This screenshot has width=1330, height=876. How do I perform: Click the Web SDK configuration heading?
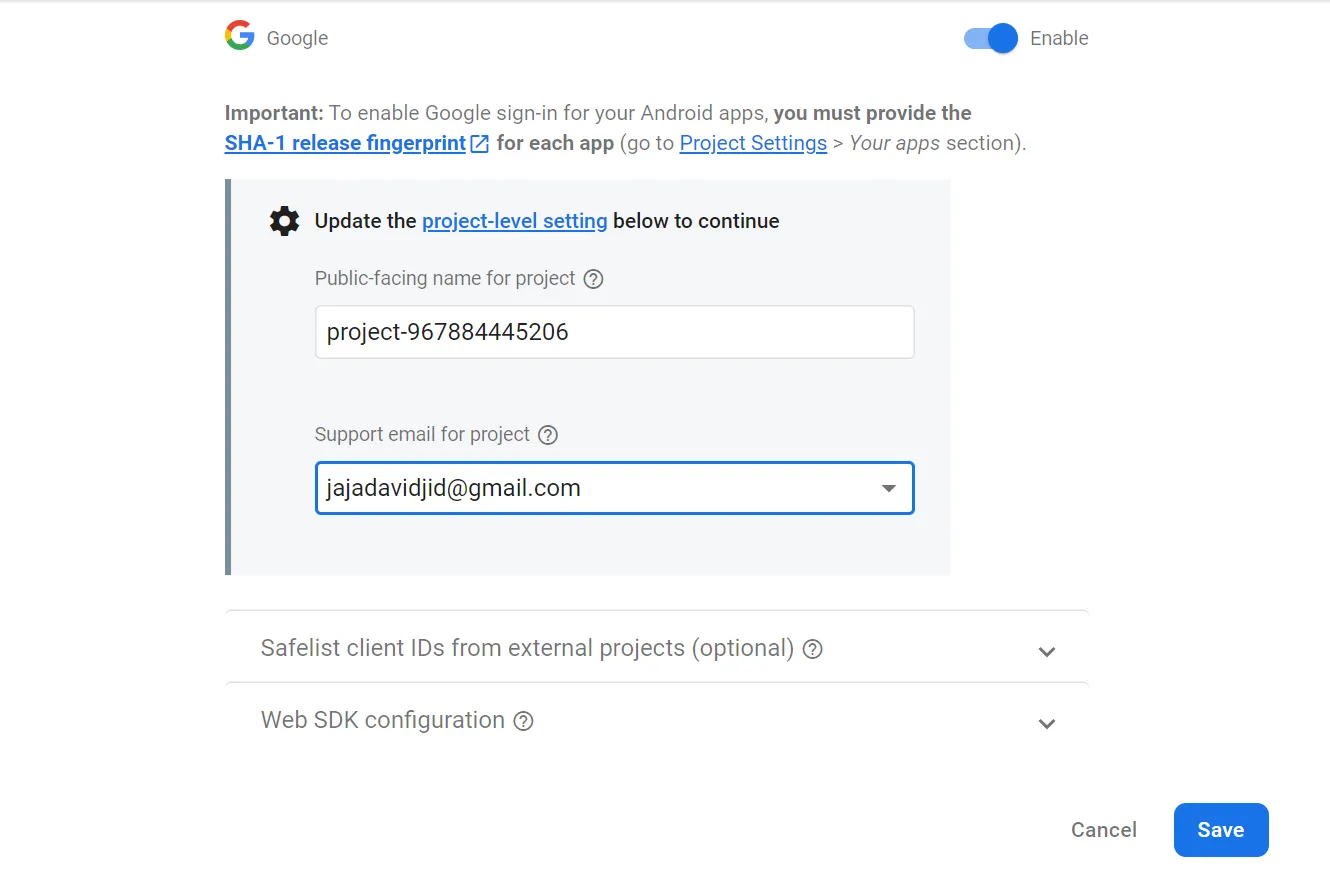(381, 720)
